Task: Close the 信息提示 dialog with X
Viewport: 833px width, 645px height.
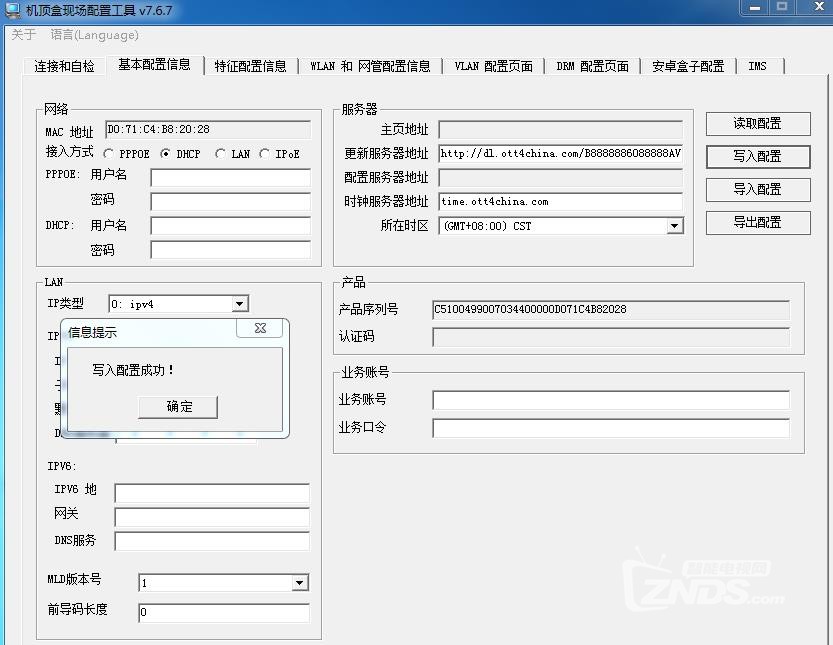Action: 260,328
